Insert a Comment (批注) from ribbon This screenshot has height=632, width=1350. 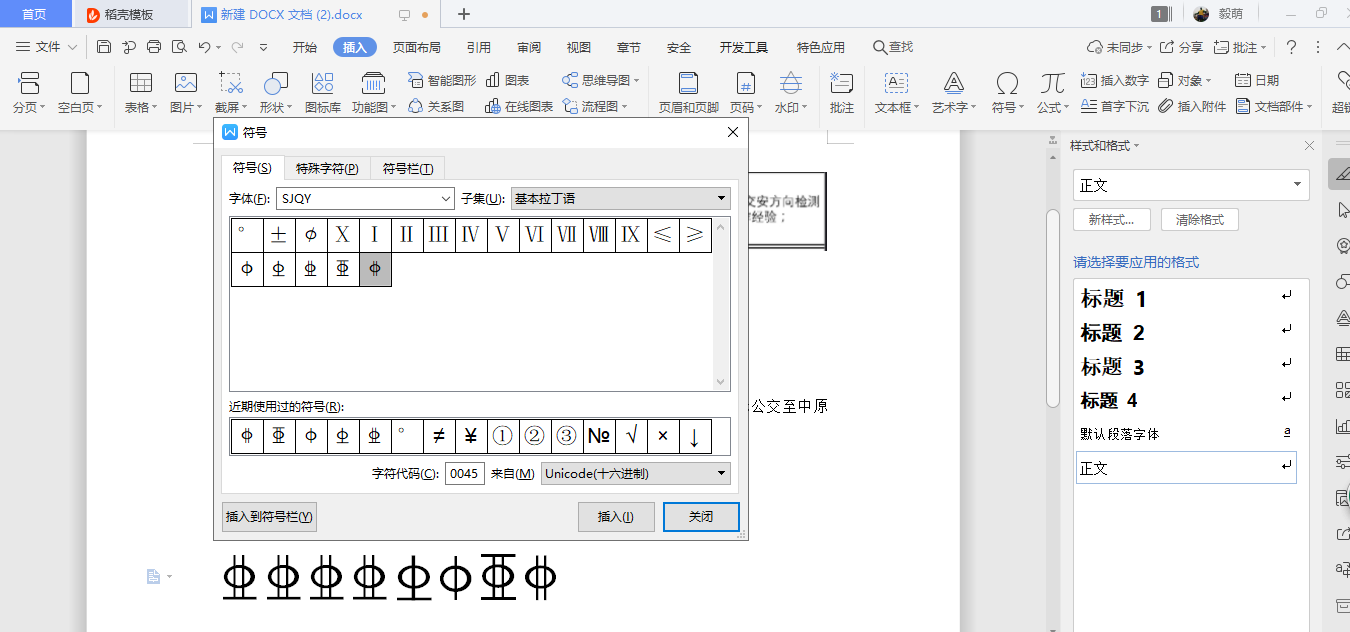[x=842, y=92]
